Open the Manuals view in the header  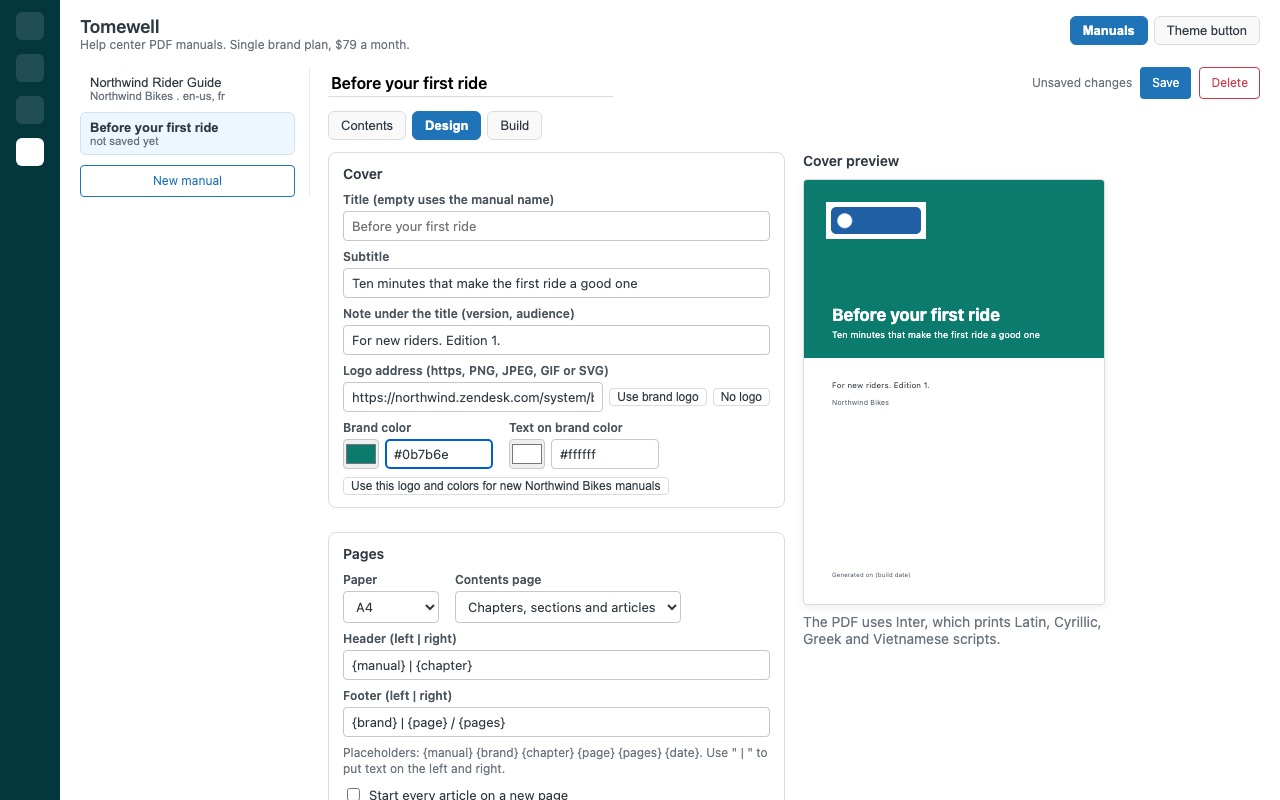1108,30
